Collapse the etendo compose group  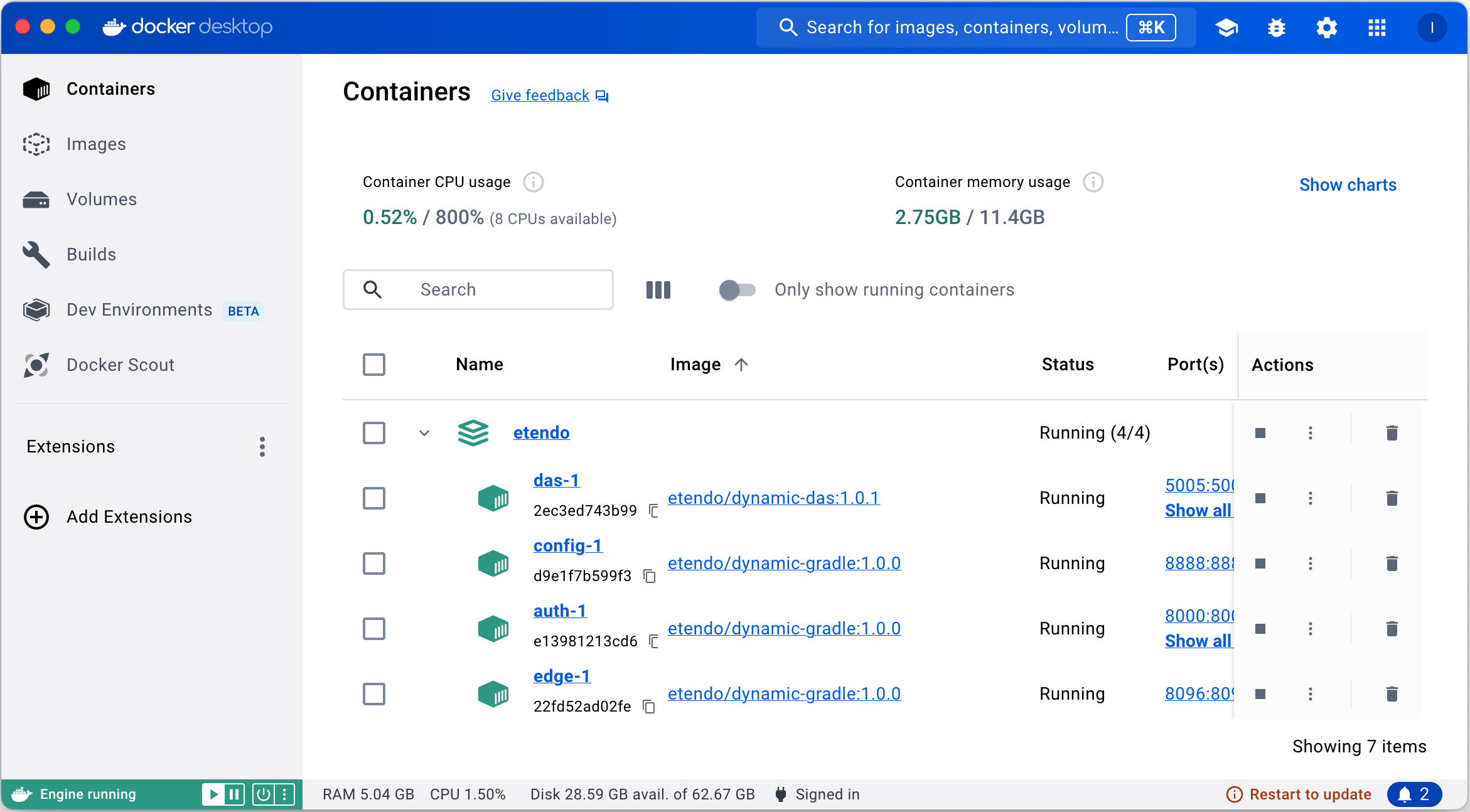click(424, 433)
